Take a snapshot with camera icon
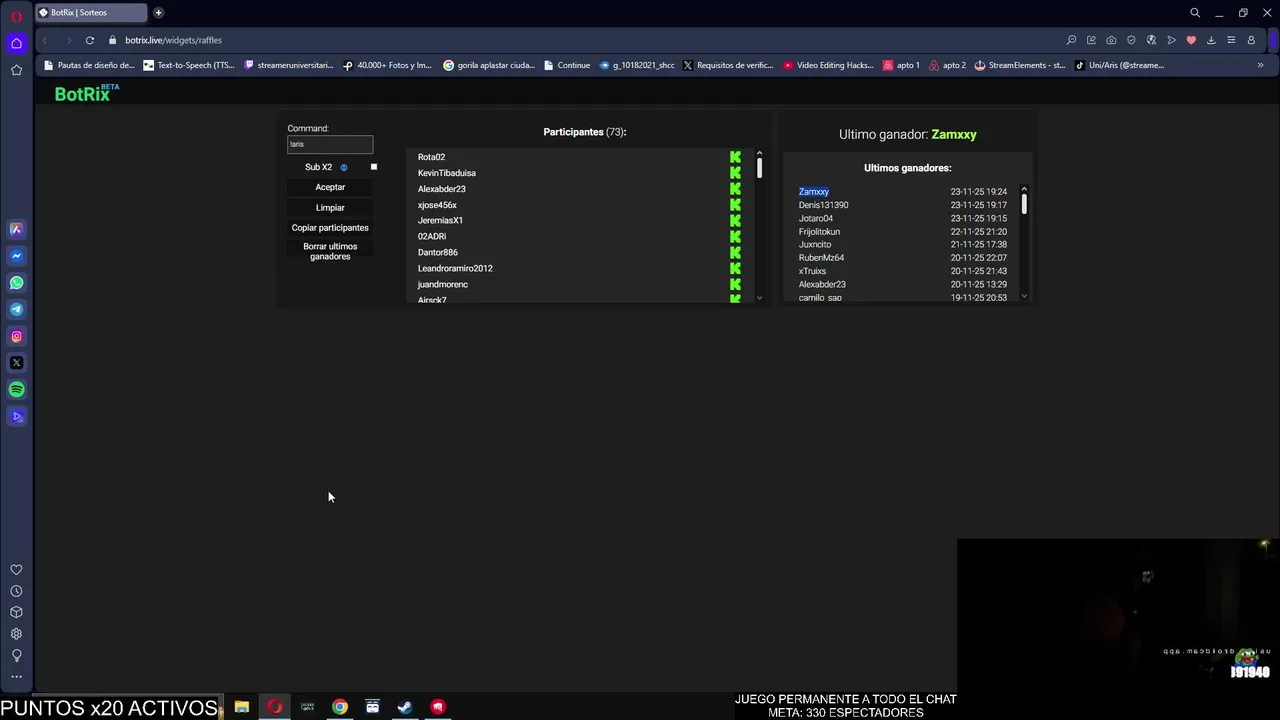 pyautogui.click(x=1111, y=40)
